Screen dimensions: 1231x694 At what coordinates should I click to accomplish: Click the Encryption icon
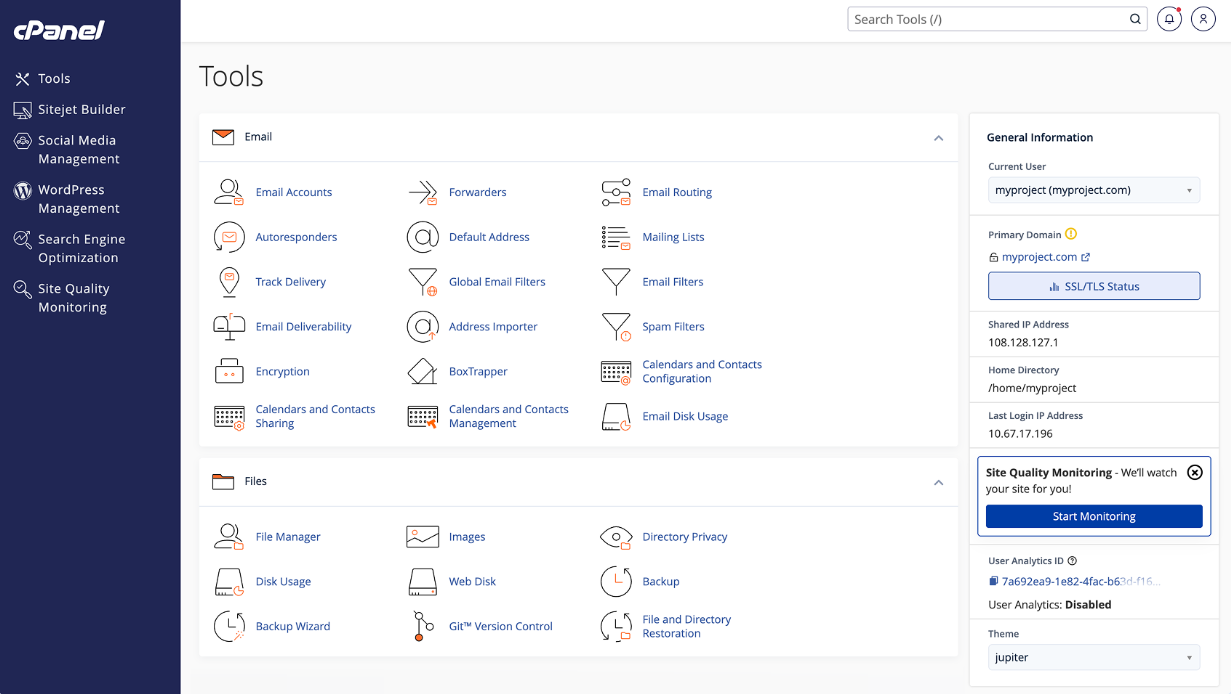coord(229,371)
